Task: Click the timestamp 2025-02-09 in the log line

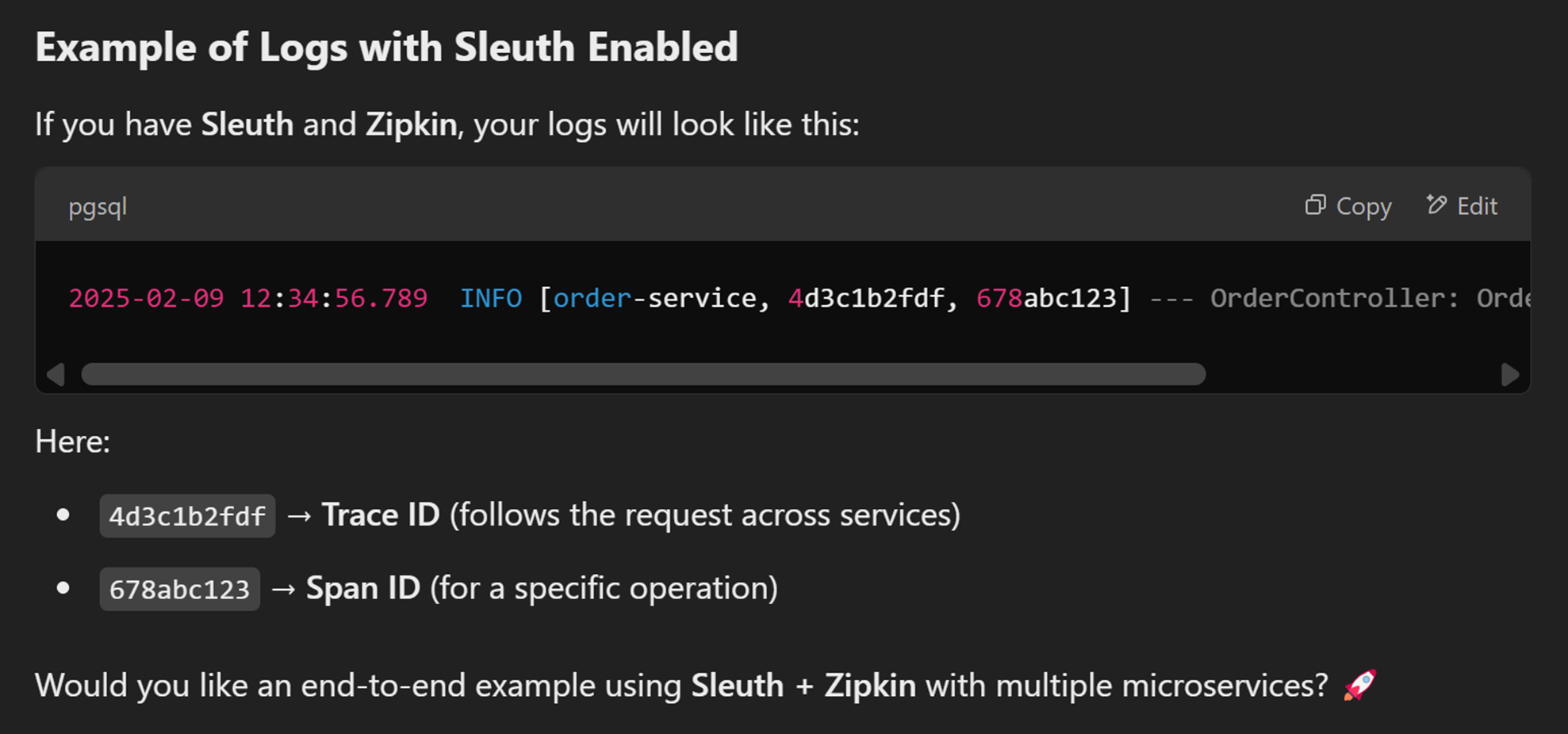Action: point(146,298)
